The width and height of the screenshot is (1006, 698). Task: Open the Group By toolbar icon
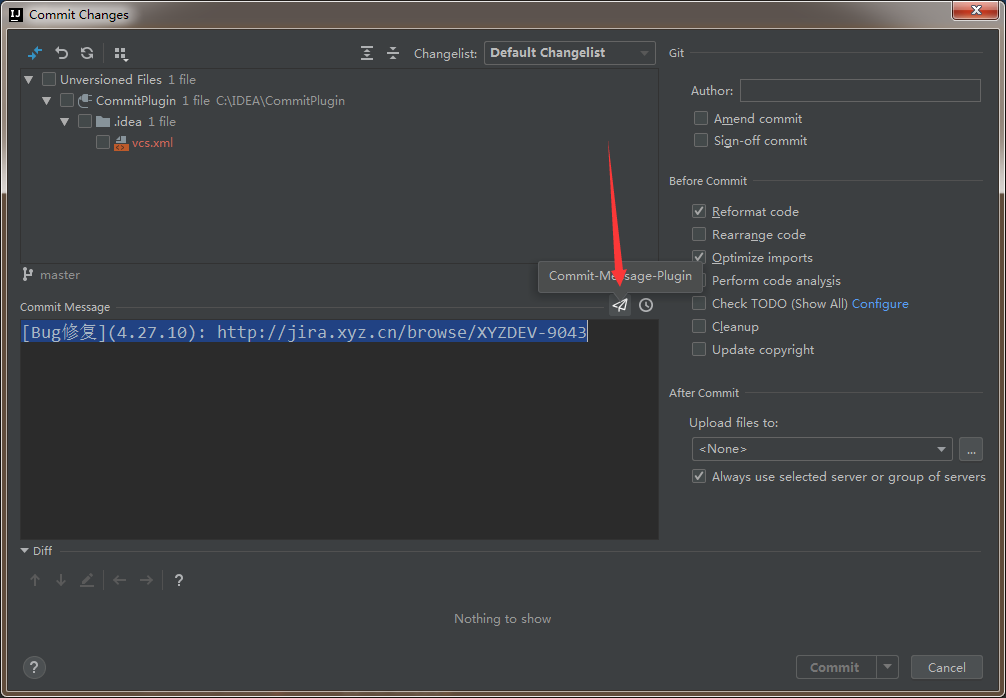(x=121, y=54)
